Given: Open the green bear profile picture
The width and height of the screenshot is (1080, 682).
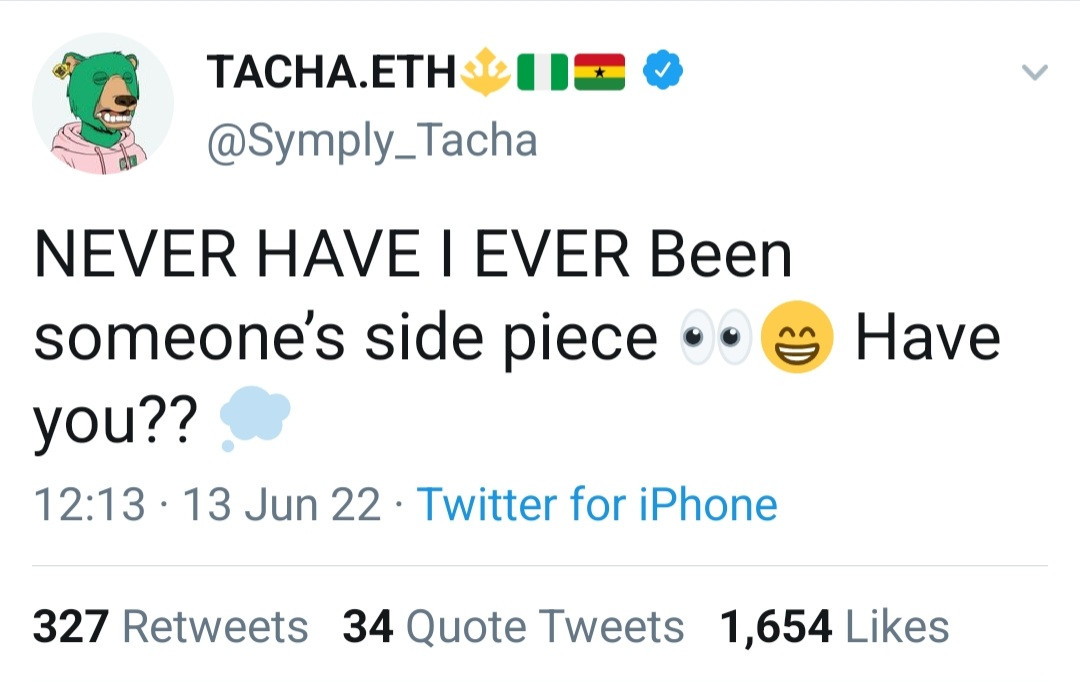Looking at the screenshot, I should [103, 103].
